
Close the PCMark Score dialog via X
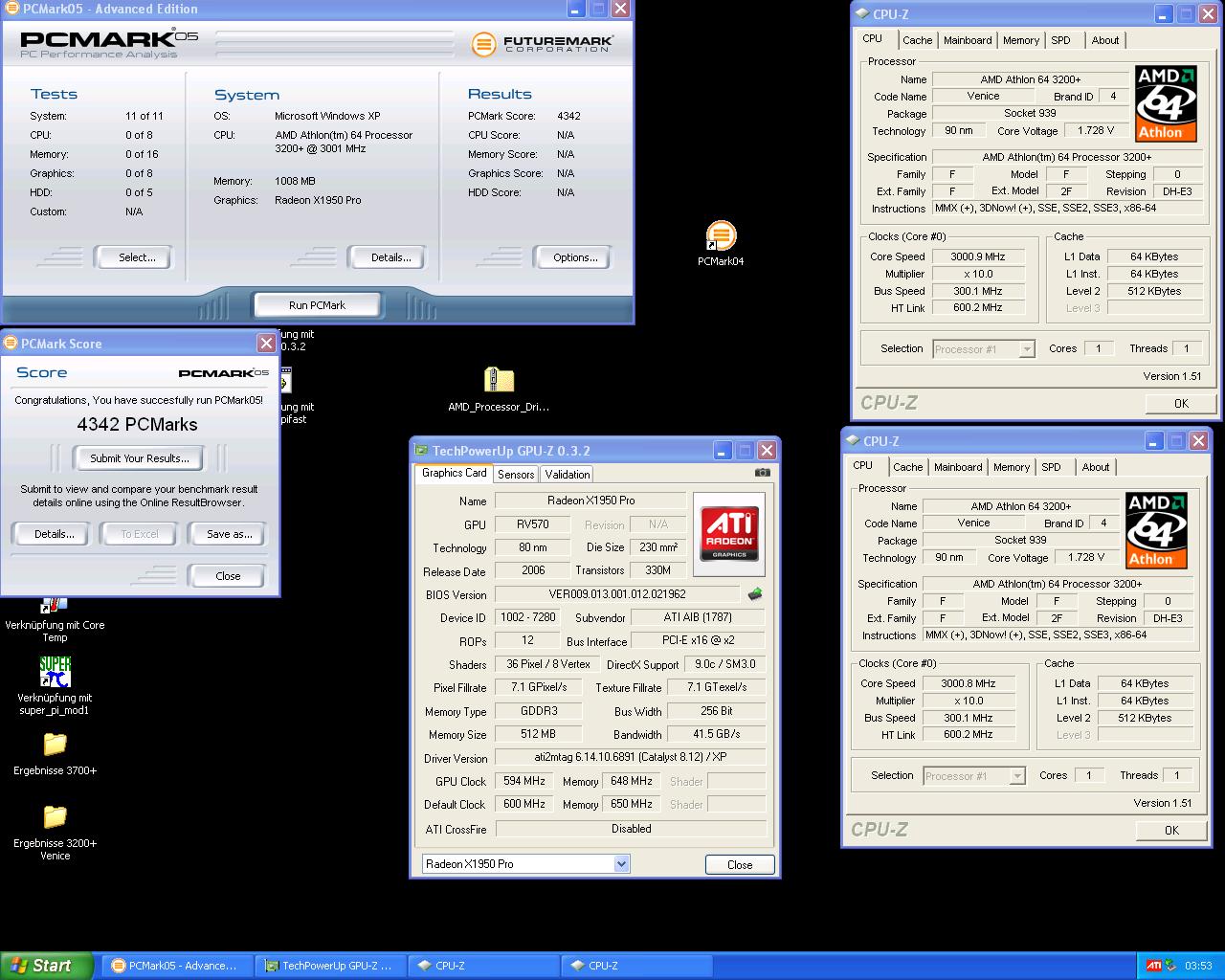point(267,343)
